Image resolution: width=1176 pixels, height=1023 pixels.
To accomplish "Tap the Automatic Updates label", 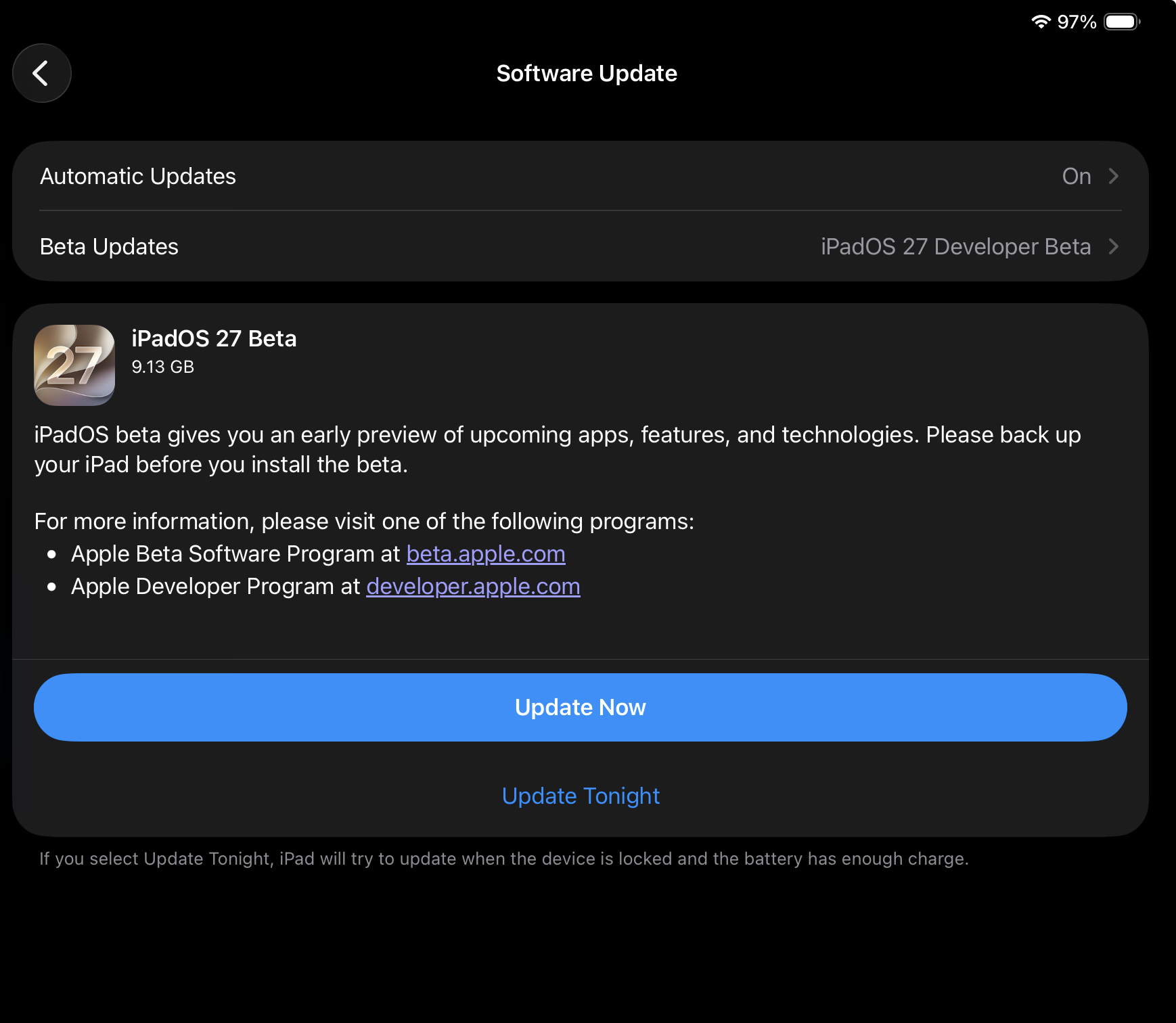I will coord(138,176).
